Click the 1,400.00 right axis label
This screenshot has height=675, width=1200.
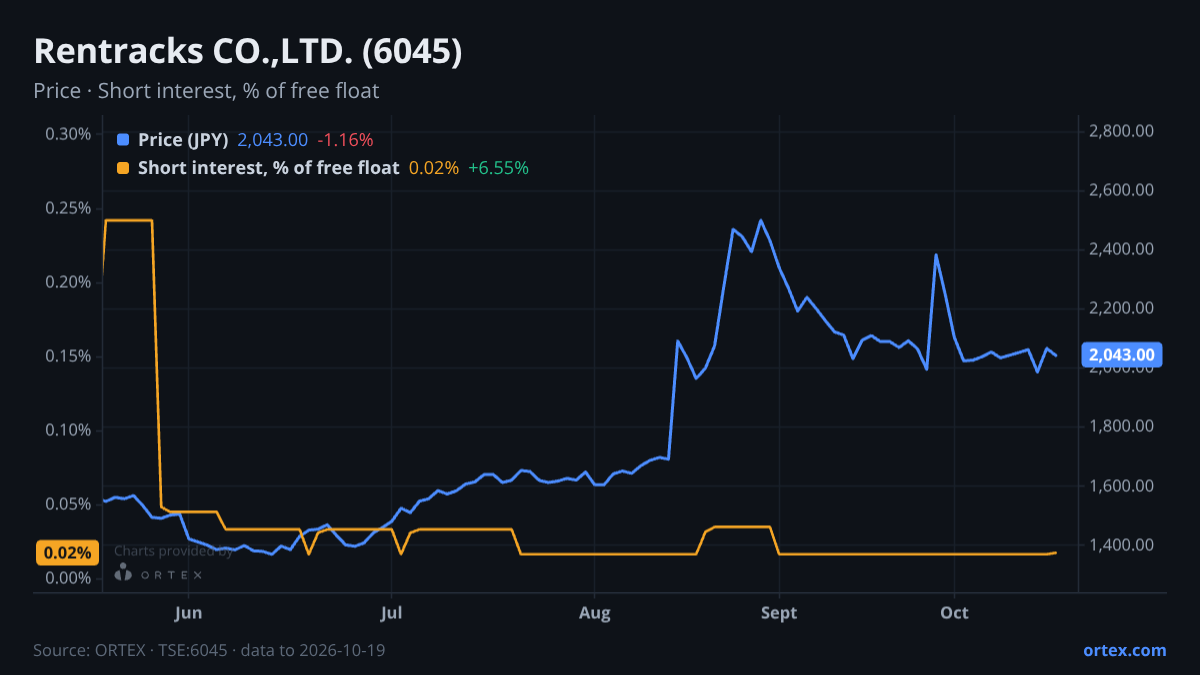[1122, 545]
